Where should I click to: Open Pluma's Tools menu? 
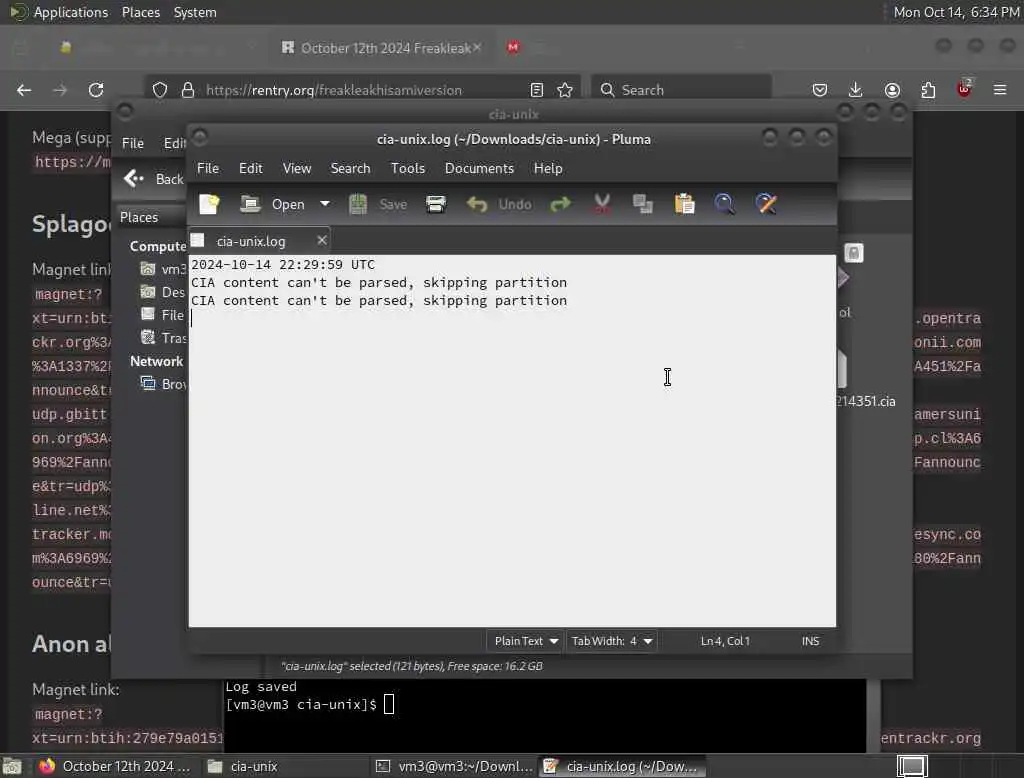[x=408, y=169]
